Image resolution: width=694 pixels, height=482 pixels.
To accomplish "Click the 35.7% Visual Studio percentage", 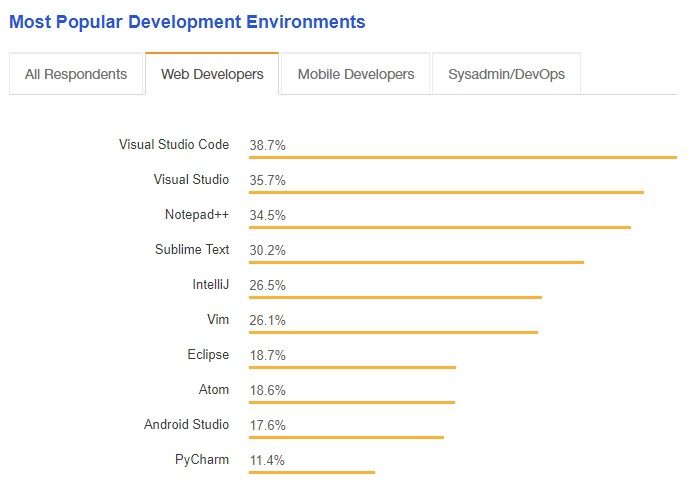I will point(268,180).
